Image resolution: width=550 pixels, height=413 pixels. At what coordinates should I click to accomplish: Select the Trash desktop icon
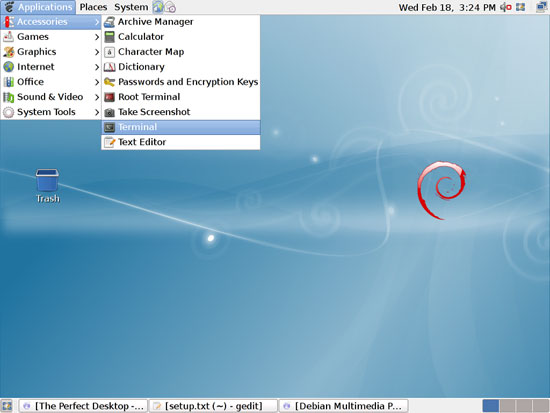(x=47, y=186)
